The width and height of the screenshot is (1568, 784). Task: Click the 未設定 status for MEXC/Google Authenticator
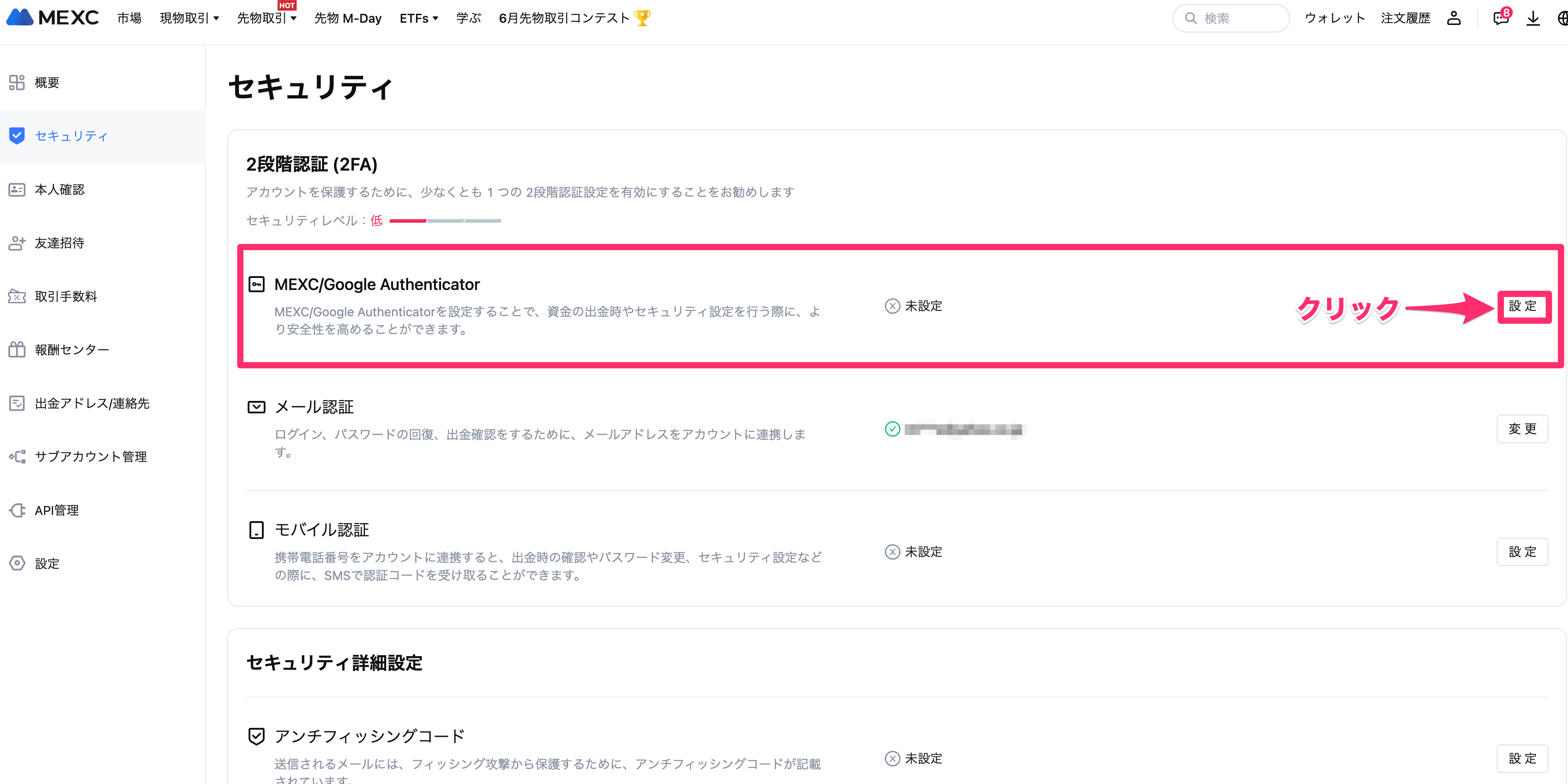pos(914,306)
